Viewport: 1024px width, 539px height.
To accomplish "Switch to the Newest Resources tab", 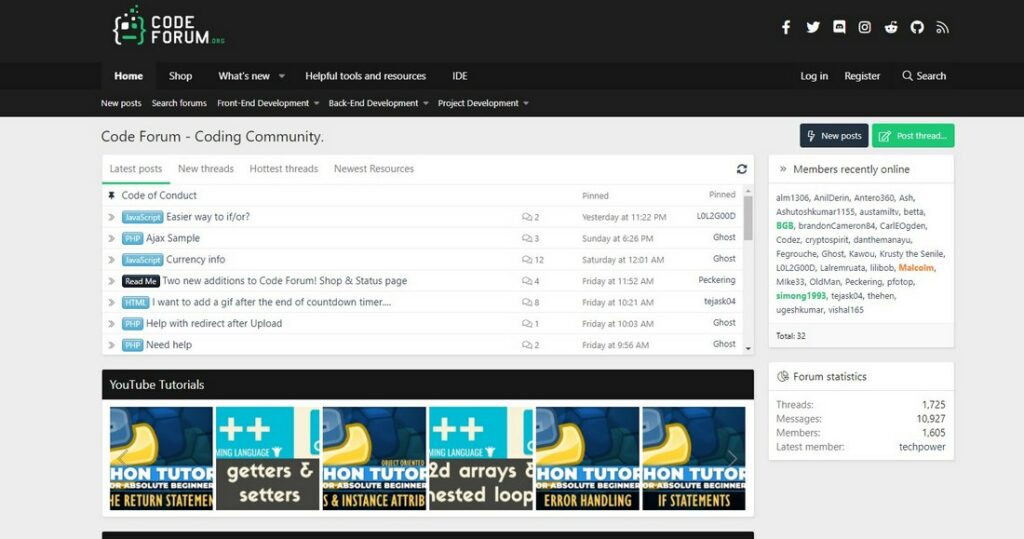I will tap(373, 169).
